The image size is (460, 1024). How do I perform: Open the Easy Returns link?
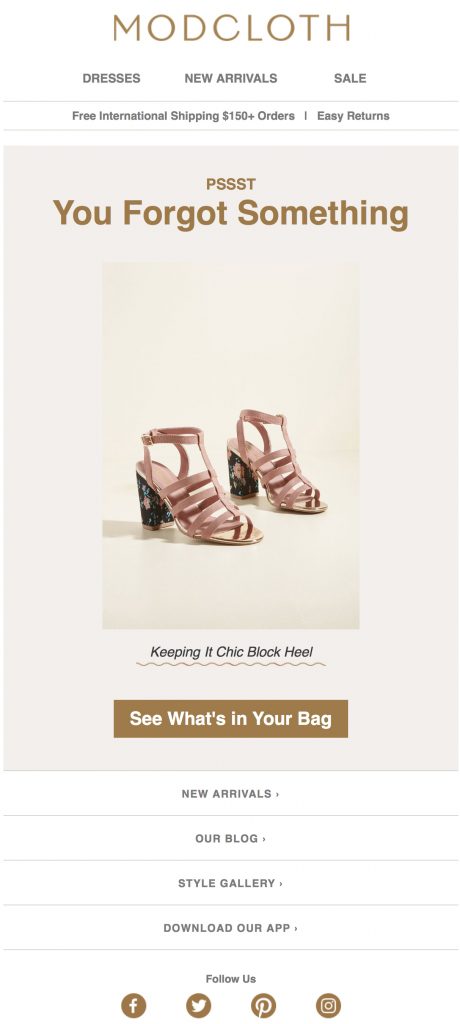353,116
